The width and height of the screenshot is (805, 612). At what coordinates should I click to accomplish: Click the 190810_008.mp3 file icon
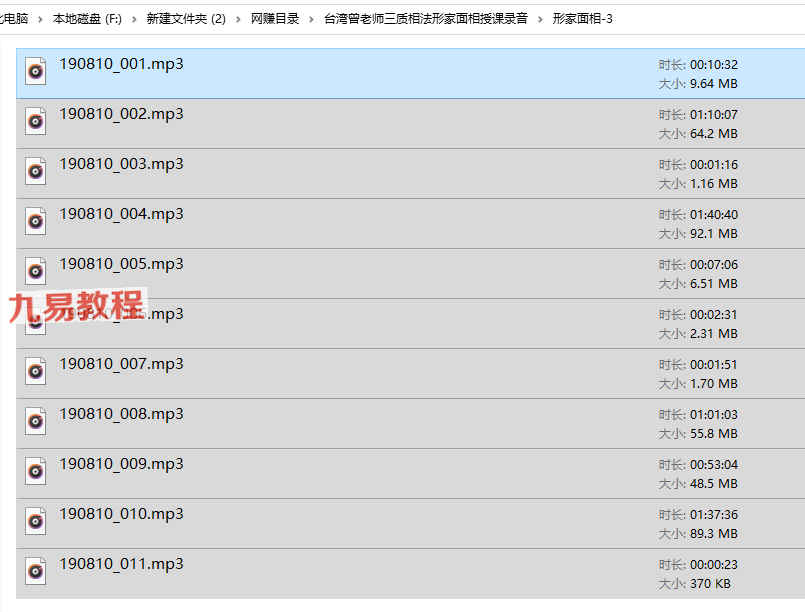(x=35, y=421)
